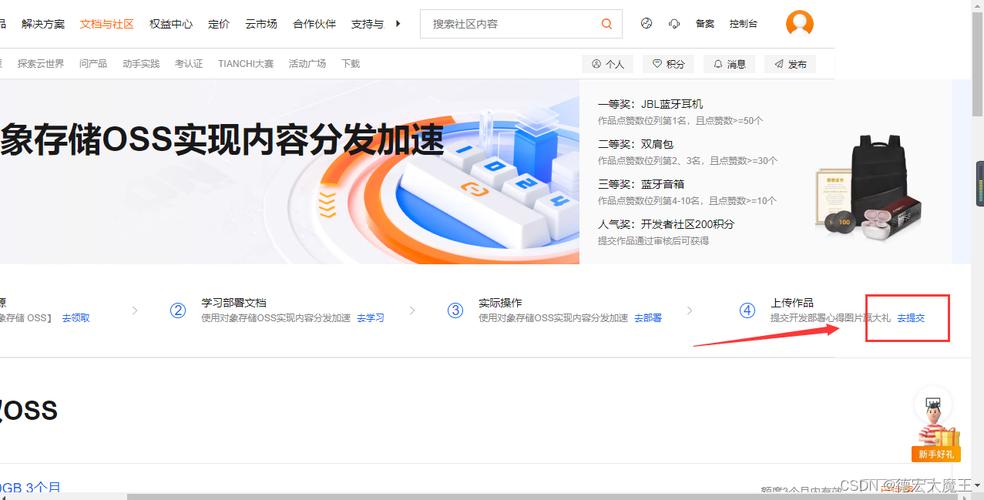Go to the 问产品 tab

pyautogui.click(x=93, y=63)
